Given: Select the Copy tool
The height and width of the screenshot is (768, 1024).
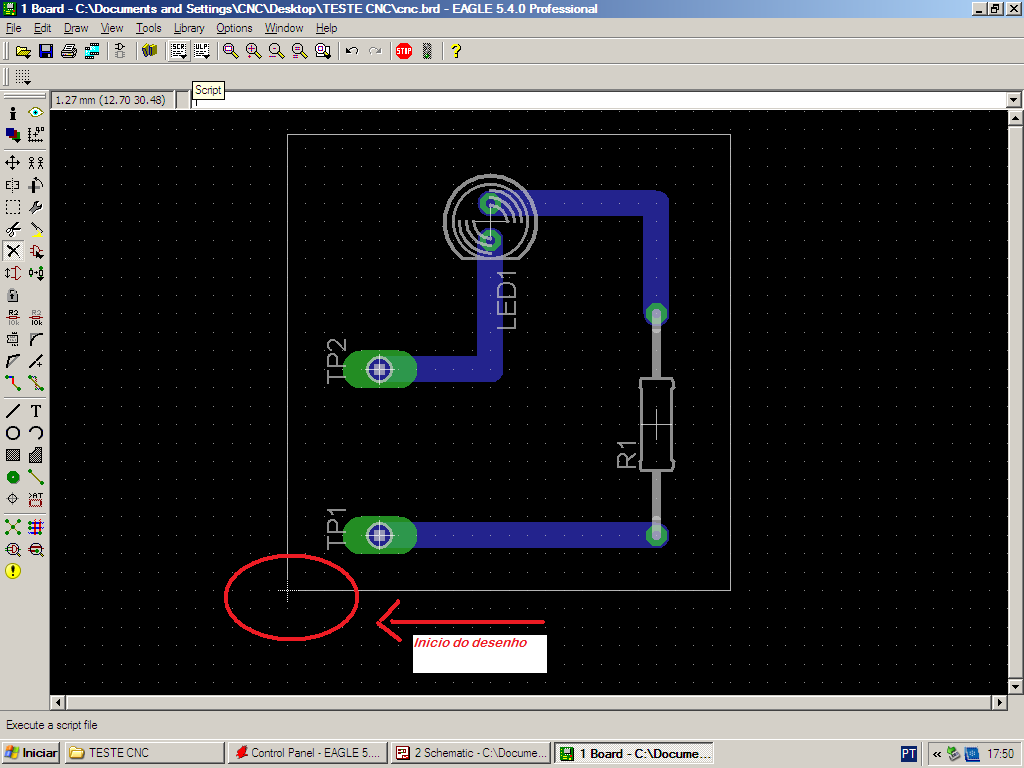Looking at the screenshot, I should pyautogui.click(x=36, y=163).
